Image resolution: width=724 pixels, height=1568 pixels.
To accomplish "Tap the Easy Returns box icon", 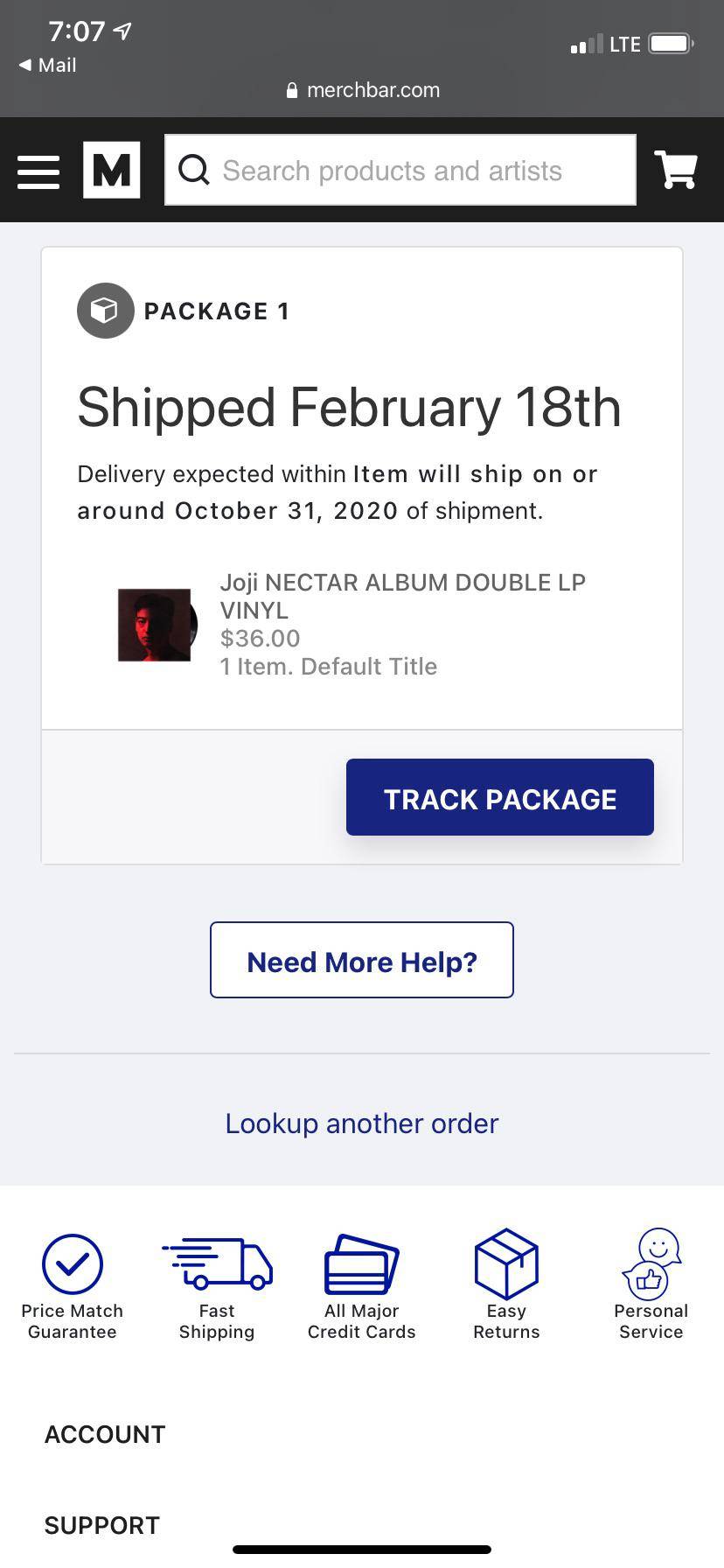I will [x=506, y=1263].
